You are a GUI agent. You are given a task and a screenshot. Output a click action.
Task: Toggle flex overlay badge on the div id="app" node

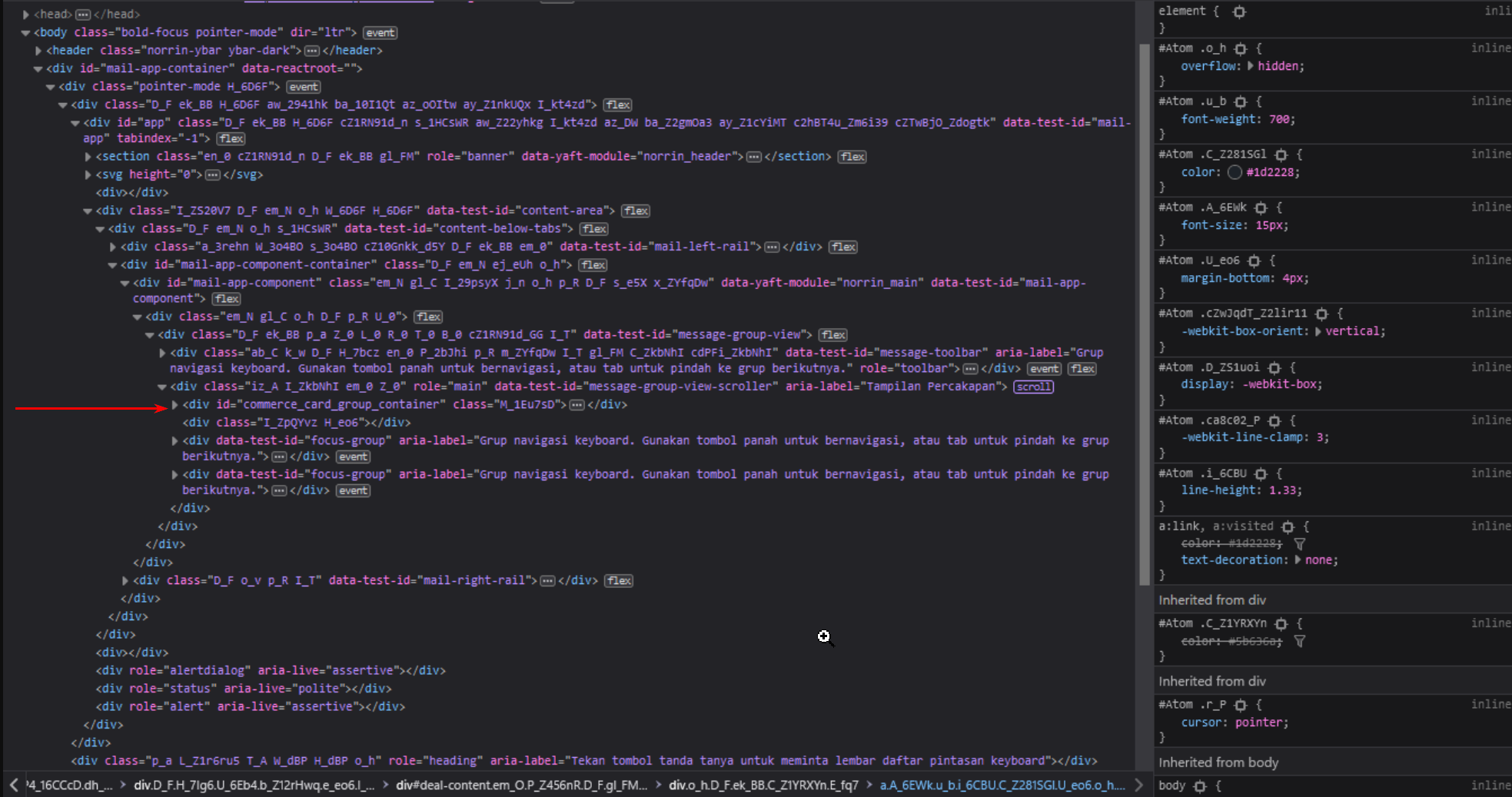231,139
